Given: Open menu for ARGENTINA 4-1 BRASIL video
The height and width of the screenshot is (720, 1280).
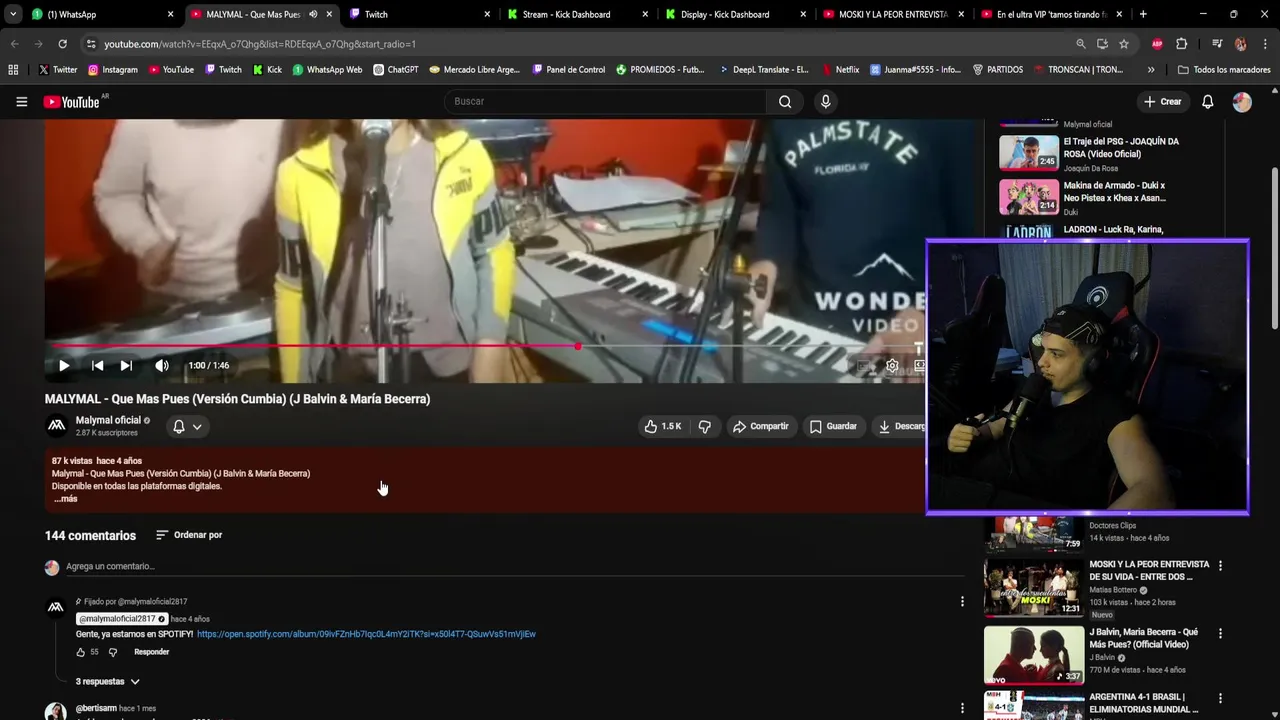Looking at the screenshot, I should [x=1220, y=697].
